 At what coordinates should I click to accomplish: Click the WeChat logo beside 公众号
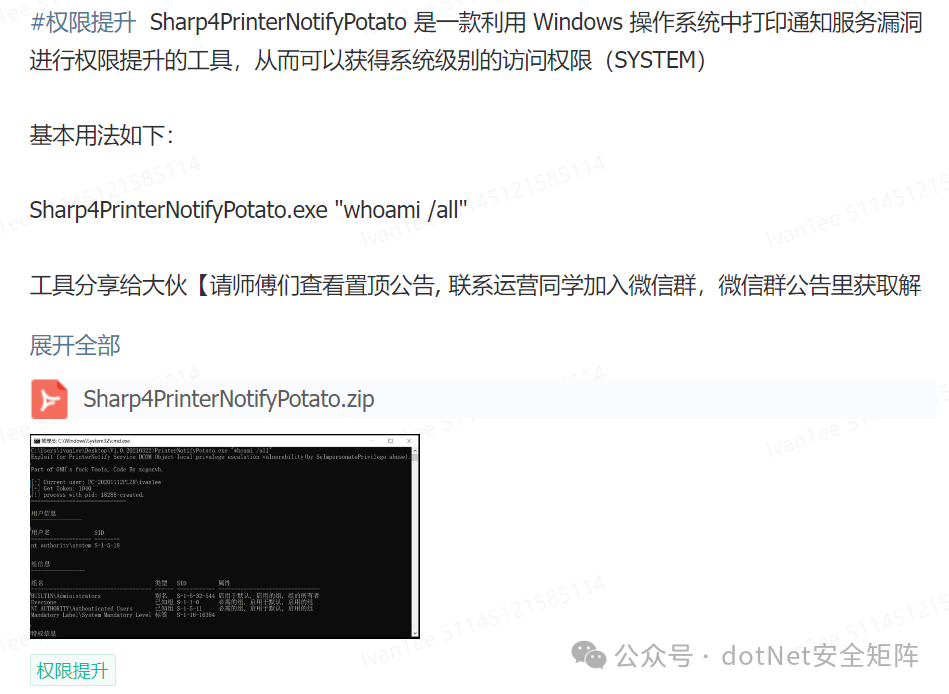pyautogui.click(x=588, y=655)
